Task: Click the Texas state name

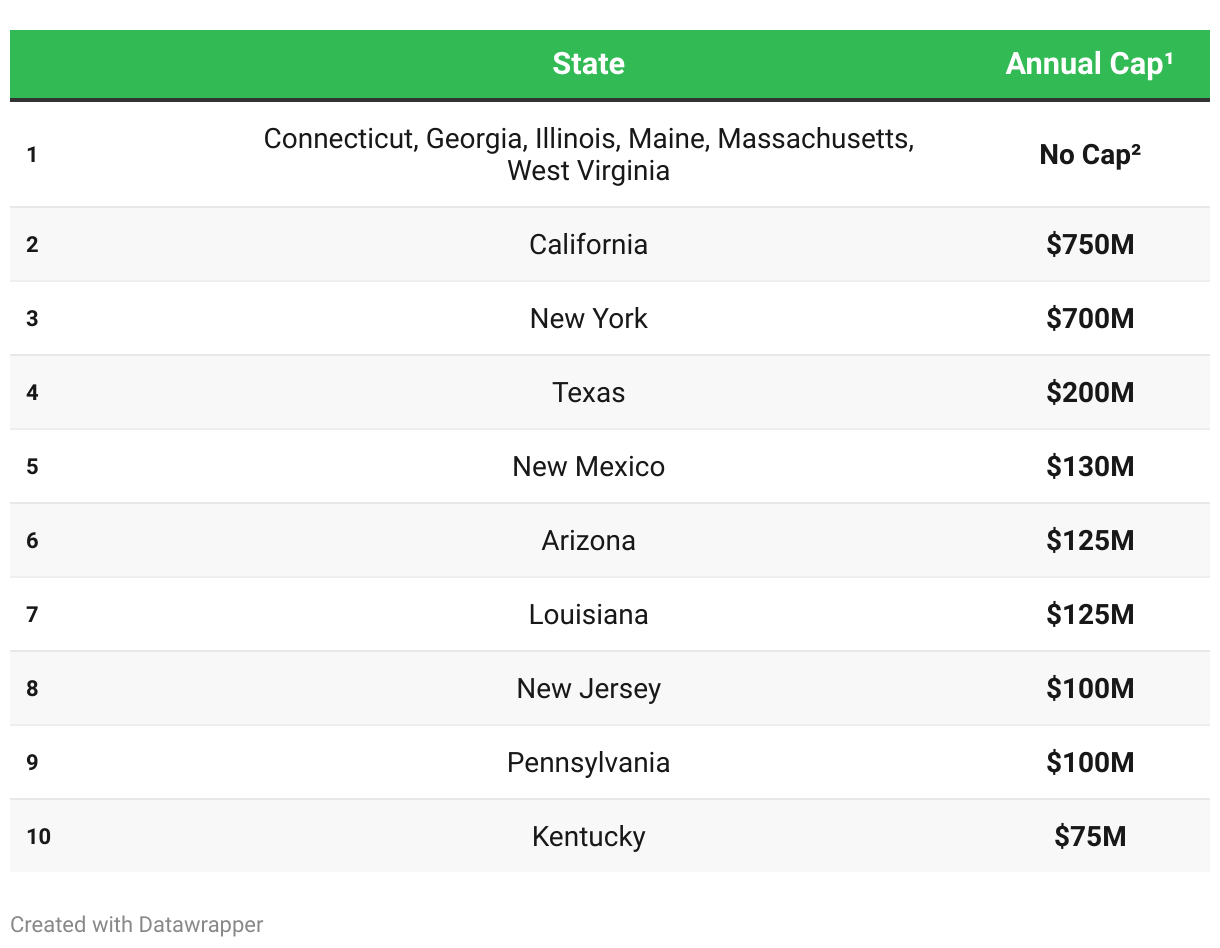Action: click(x=588, y=392)
